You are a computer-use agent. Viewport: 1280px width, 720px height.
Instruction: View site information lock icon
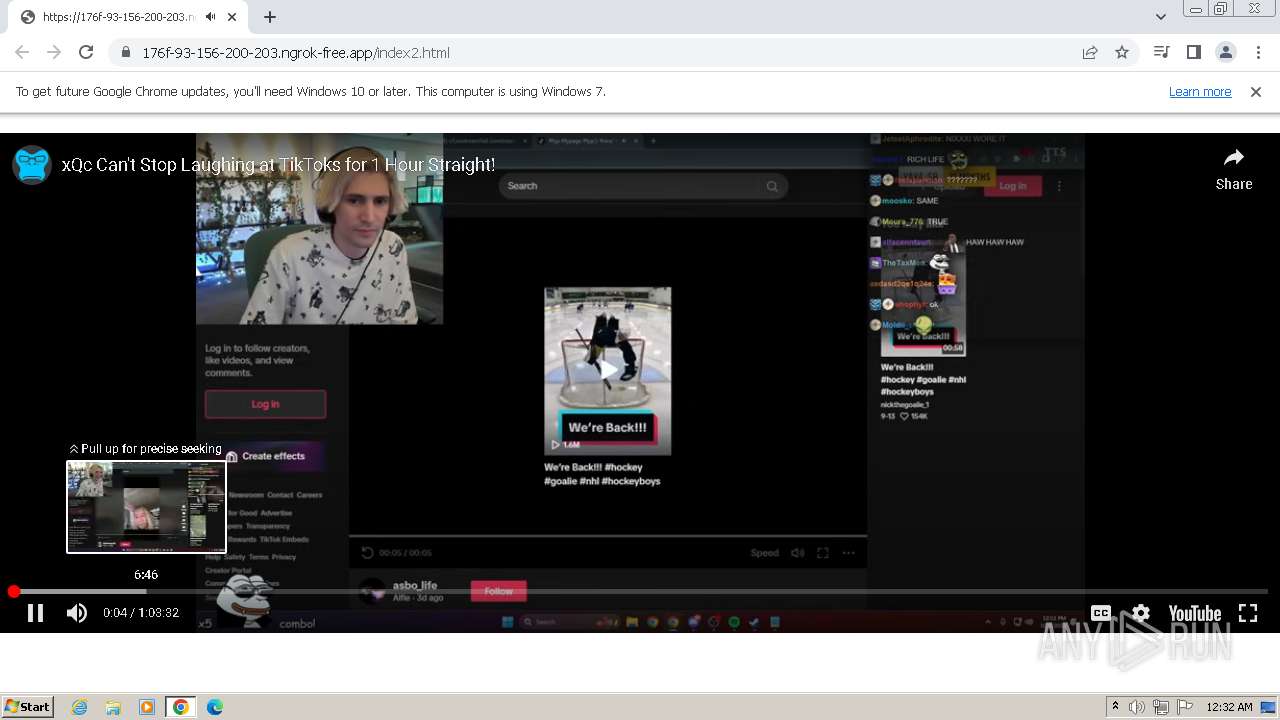(125, 52)
